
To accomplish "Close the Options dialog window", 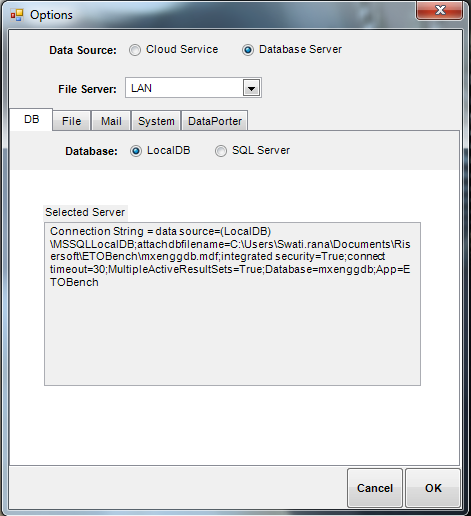I will coord(439,10).
